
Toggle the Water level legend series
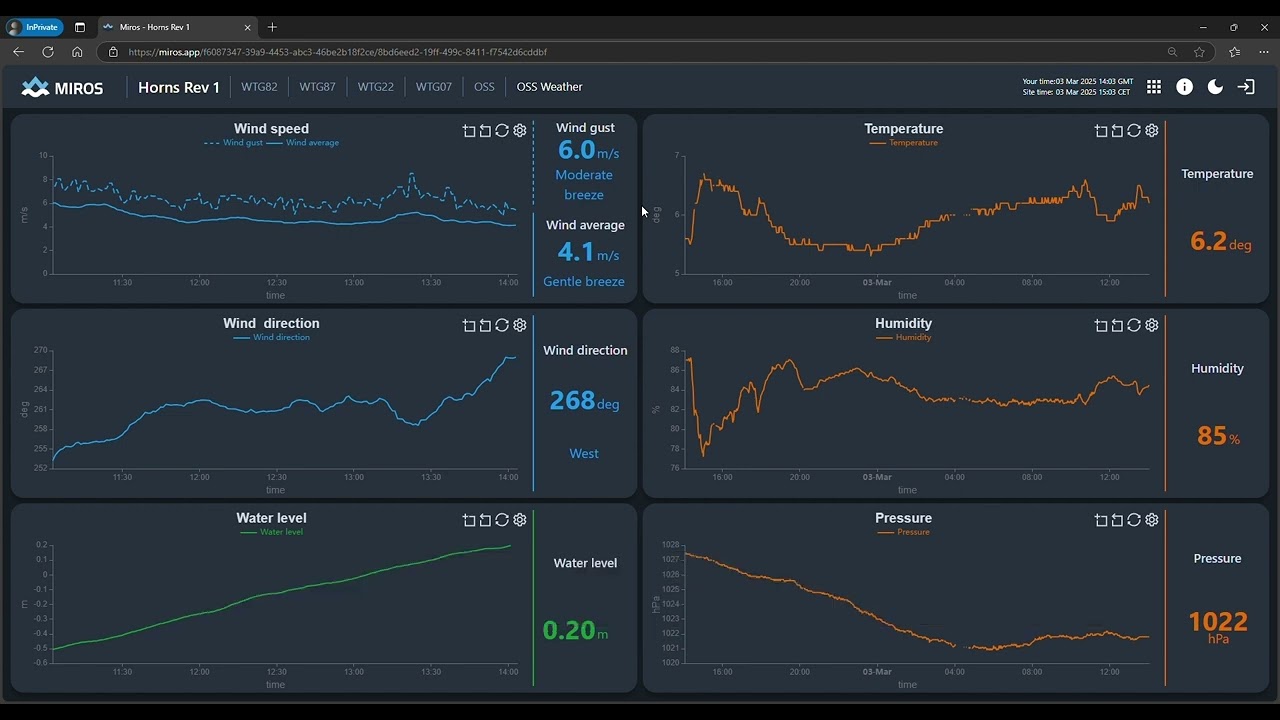tap(272, 532)
